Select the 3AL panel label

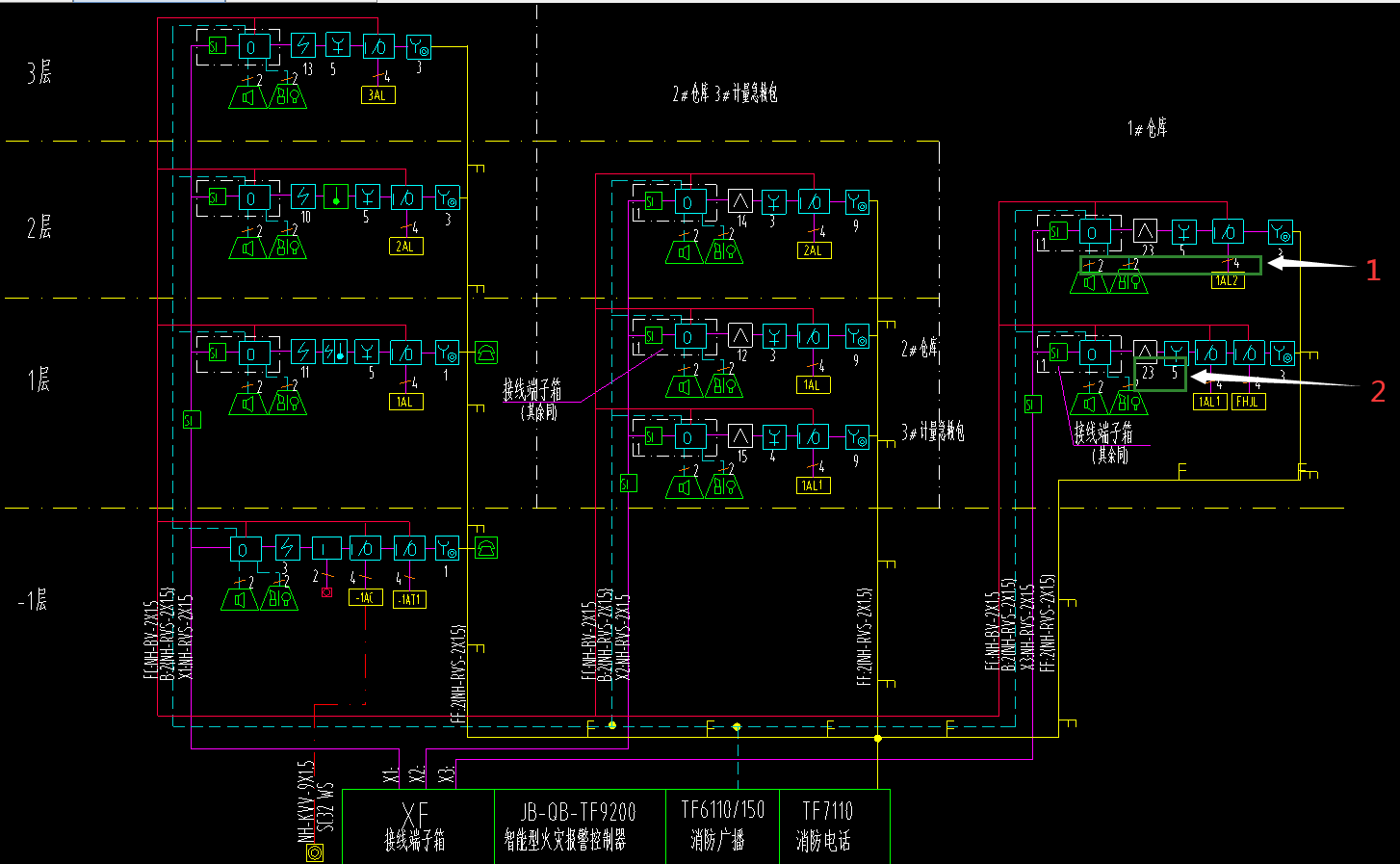(x=377, y=95)
